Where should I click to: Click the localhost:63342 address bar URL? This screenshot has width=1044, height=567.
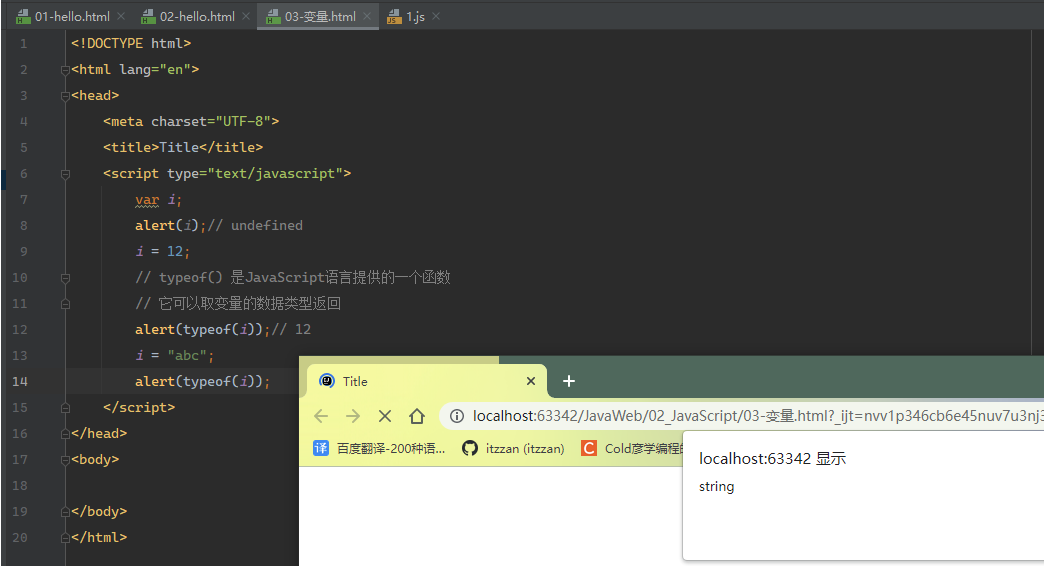(x=758, y=417)
